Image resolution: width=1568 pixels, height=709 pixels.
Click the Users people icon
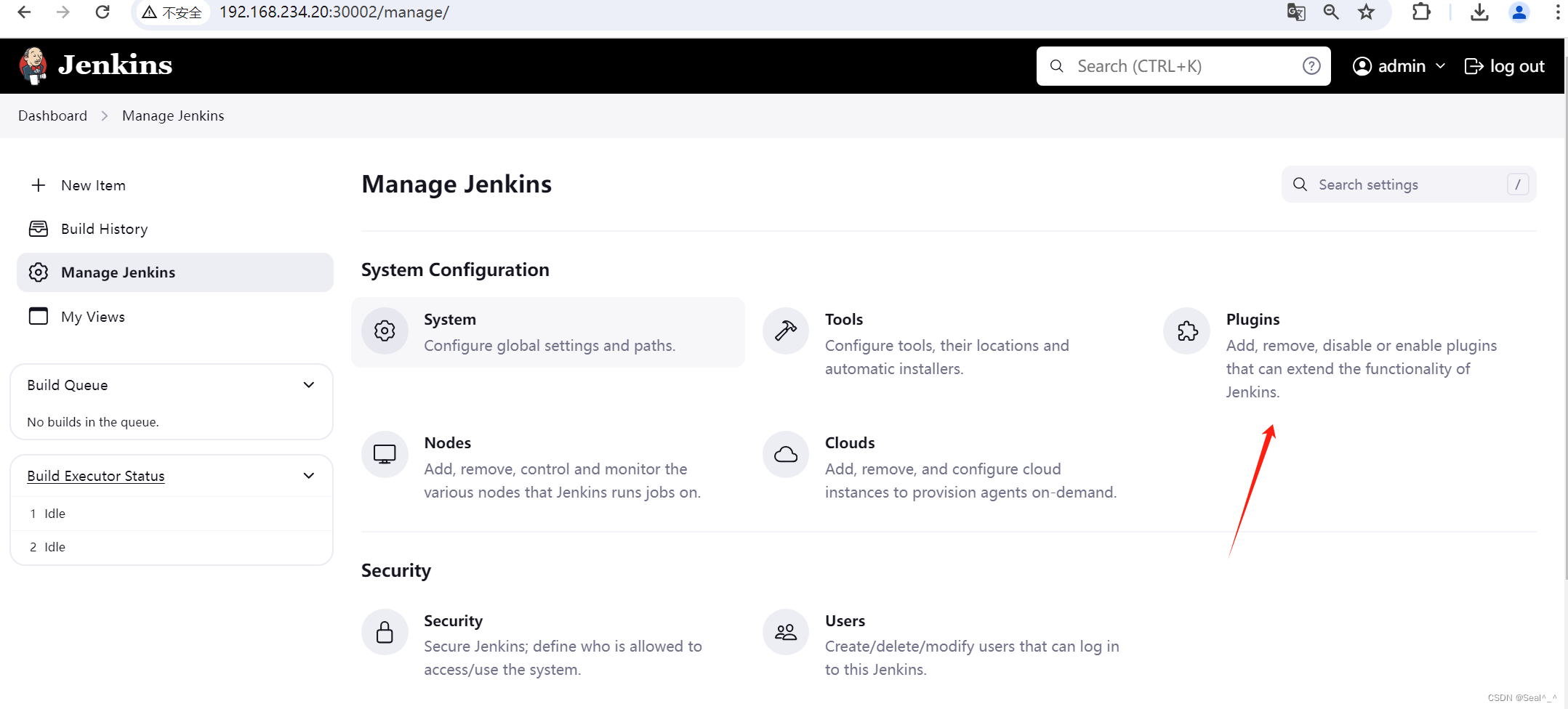(786, 632)
